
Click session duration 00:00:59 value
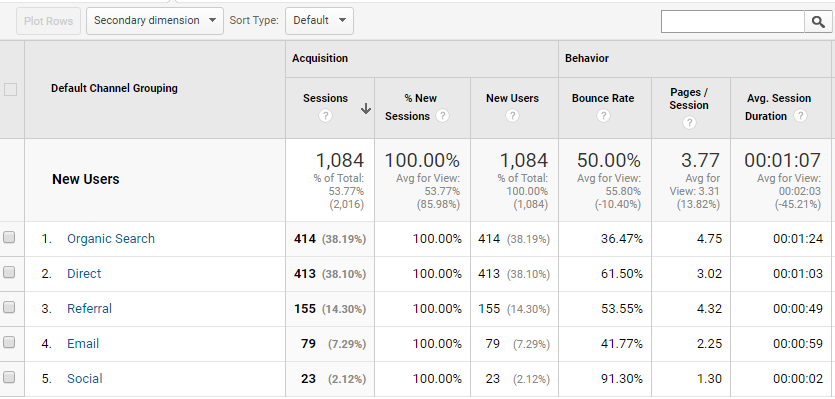click(798, 344)
